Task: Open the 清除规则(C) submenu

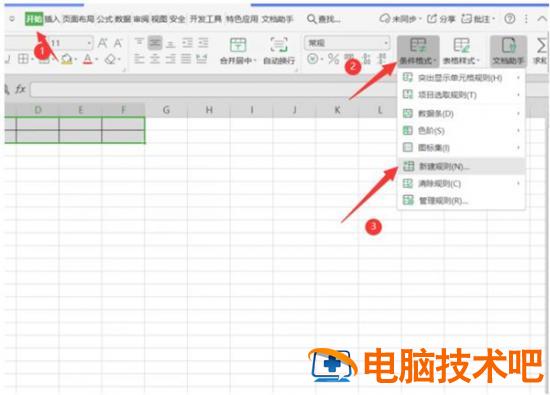Action: point(461,183)
